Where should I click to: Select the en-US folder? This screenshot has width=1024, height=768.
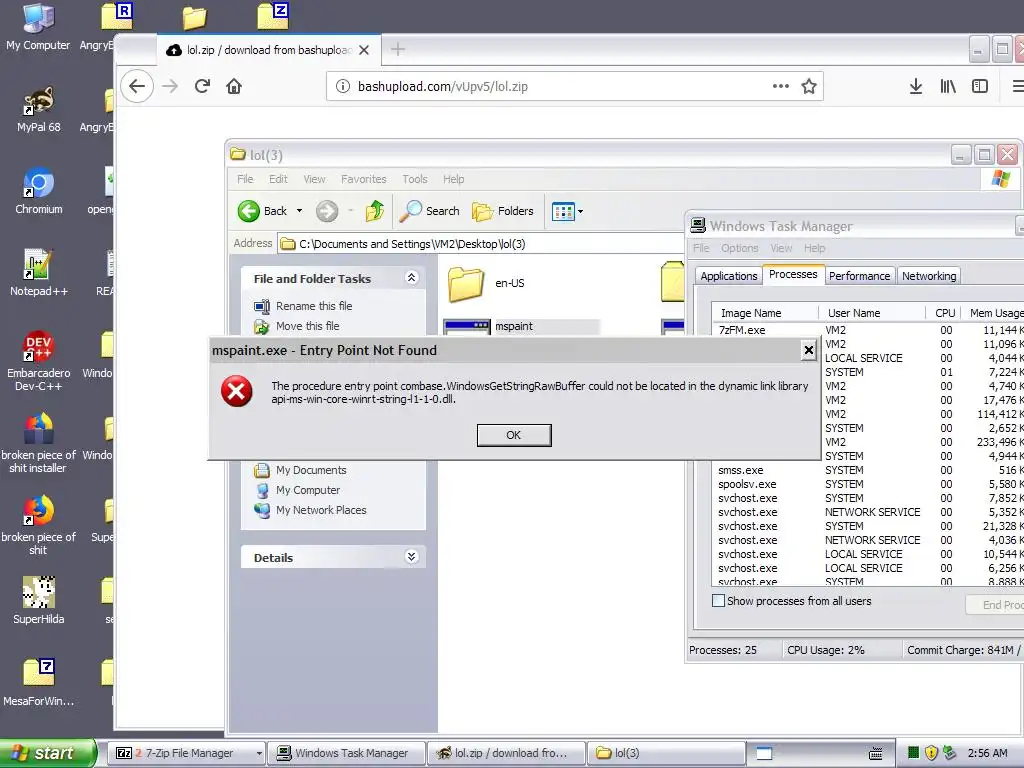click(x=487, y=283)
